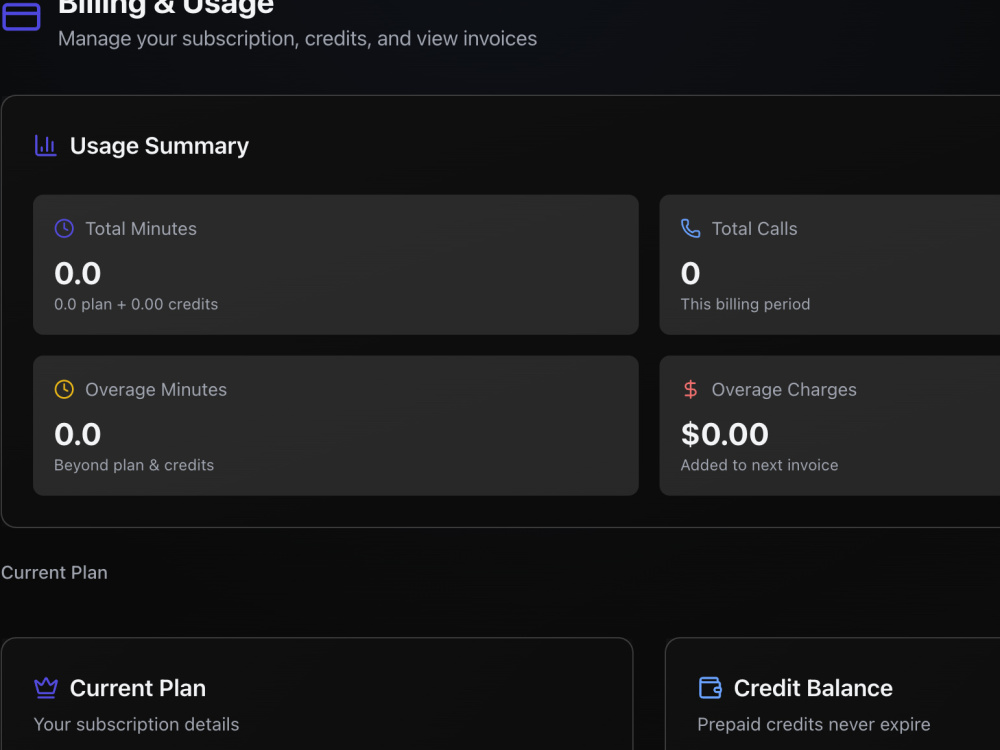This screenshot has width=1000, height=750.
Task: Click the '0.0 plan + 0.00 credits' text
Action: click(x=136, y=304)
